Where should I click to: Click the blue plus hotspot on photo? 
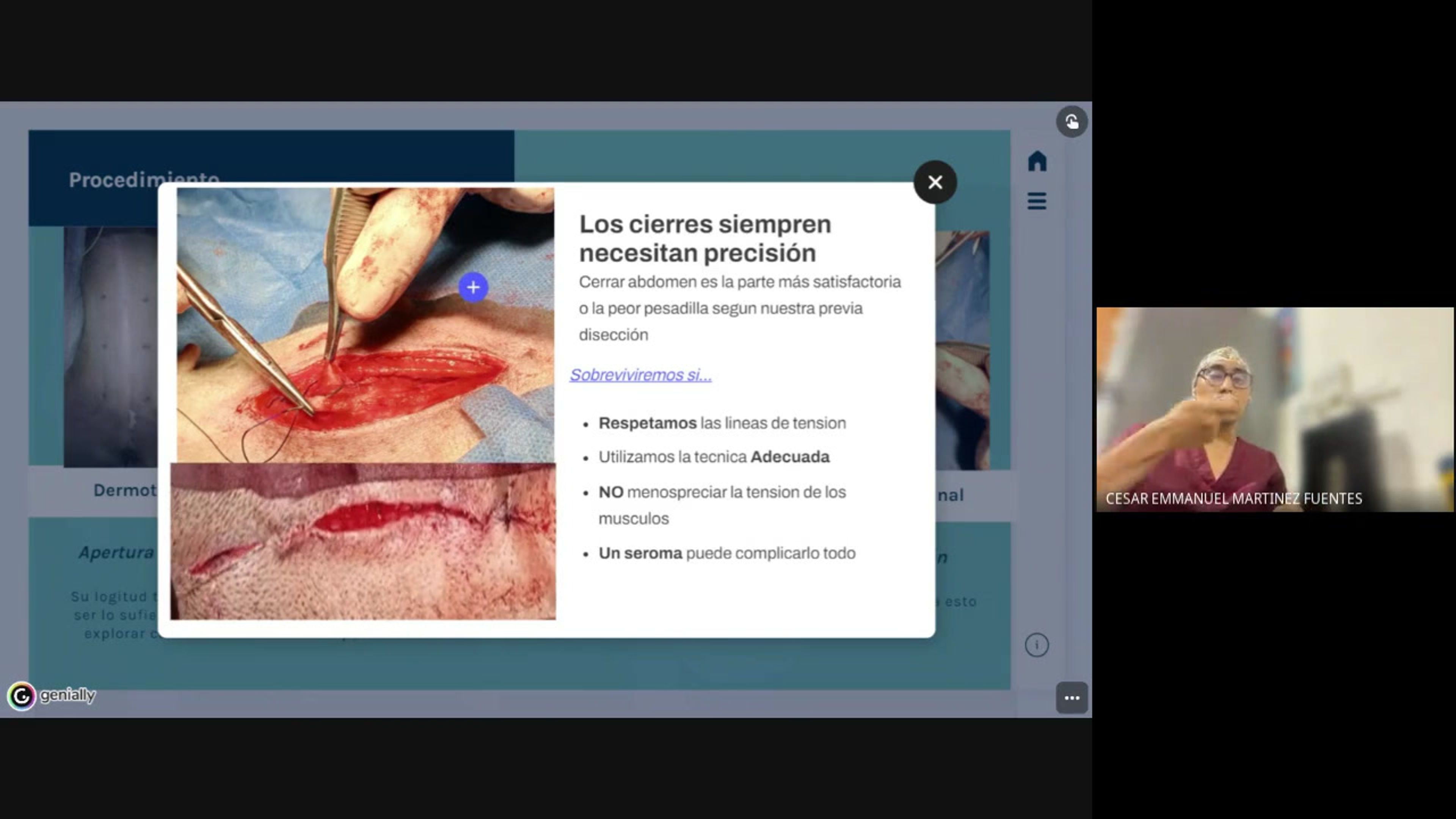point(473,287)
